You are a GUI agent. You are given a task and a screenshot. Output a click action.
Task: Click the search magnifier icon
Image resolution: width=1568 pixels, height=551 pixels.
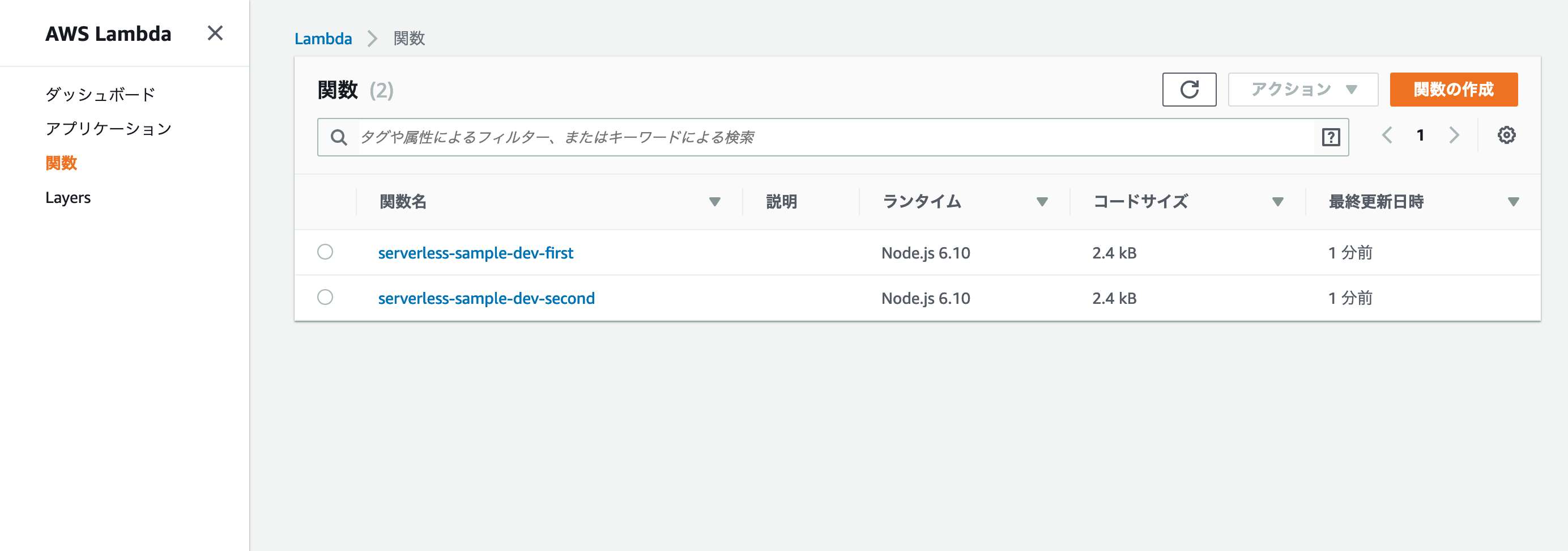click(338, 138)
